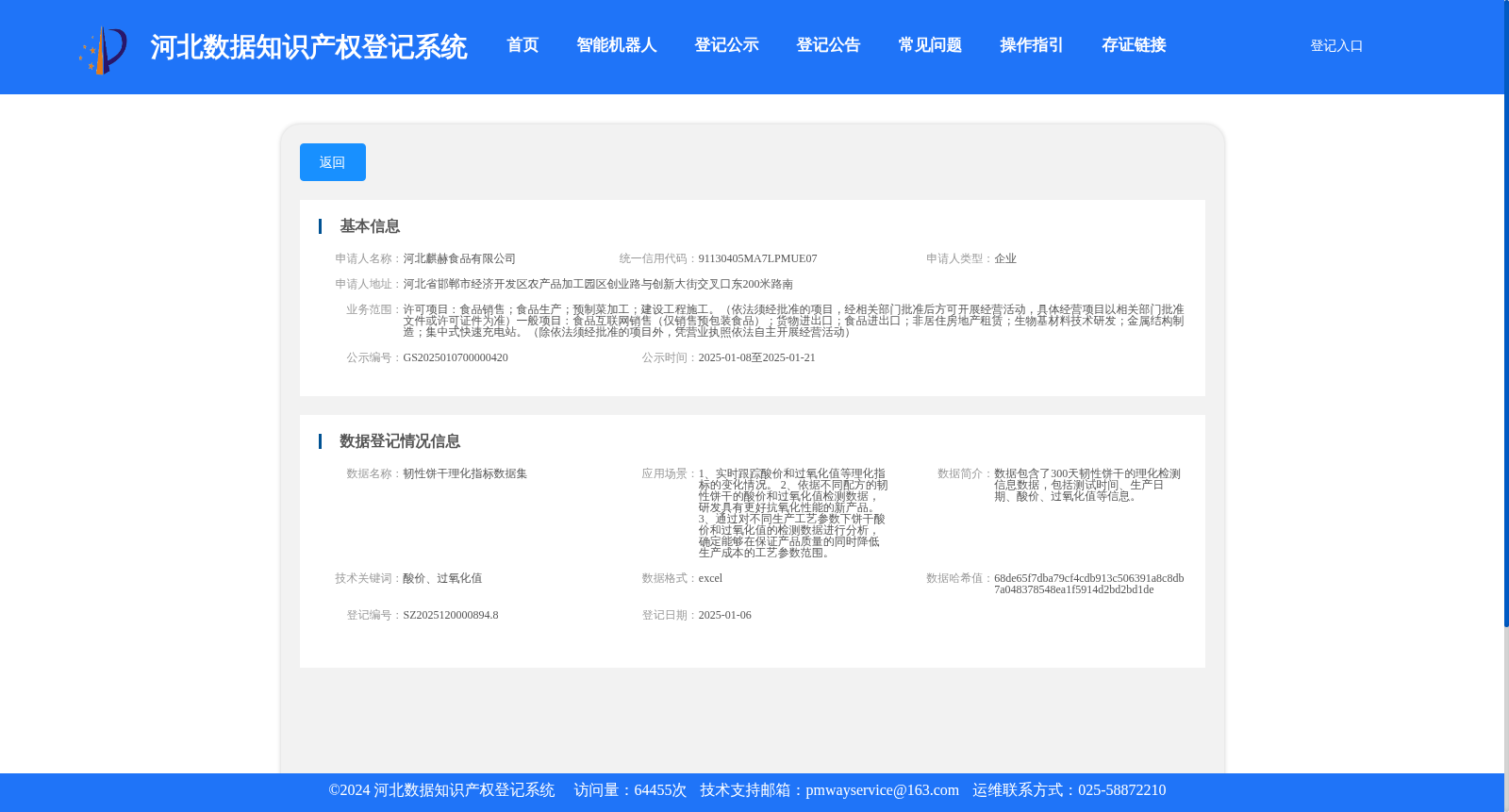Click the applicant address text

pyautogui.click(x=598, y=284)
